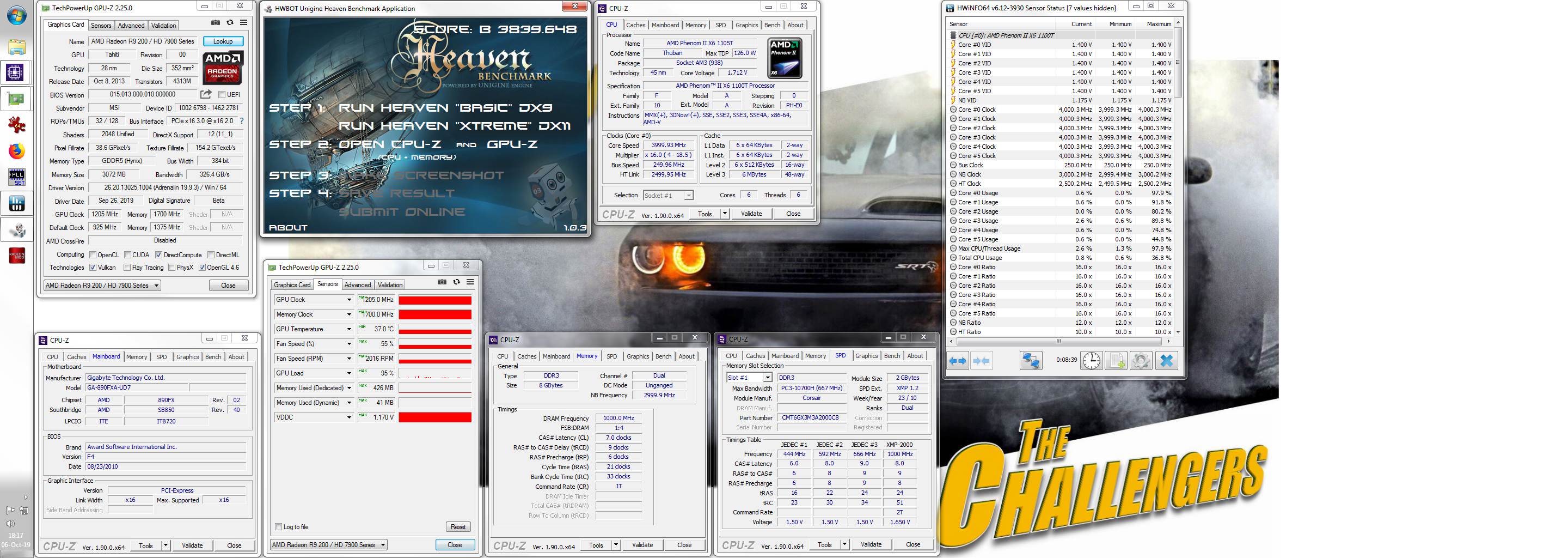The height and width of the screenshot is (558, 1568).
Task: Open hamburger menu in GPU-Z Sensors window
Action: point(470,282)
